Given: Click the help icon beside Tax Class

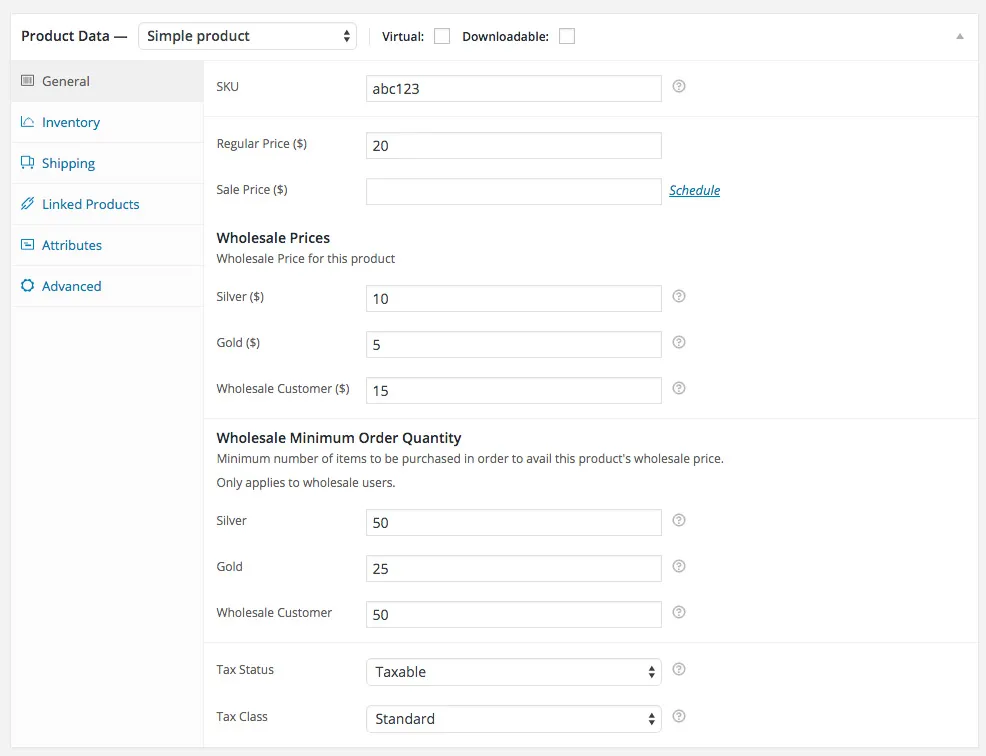Looking at the screenshot, I should [679, 717].
